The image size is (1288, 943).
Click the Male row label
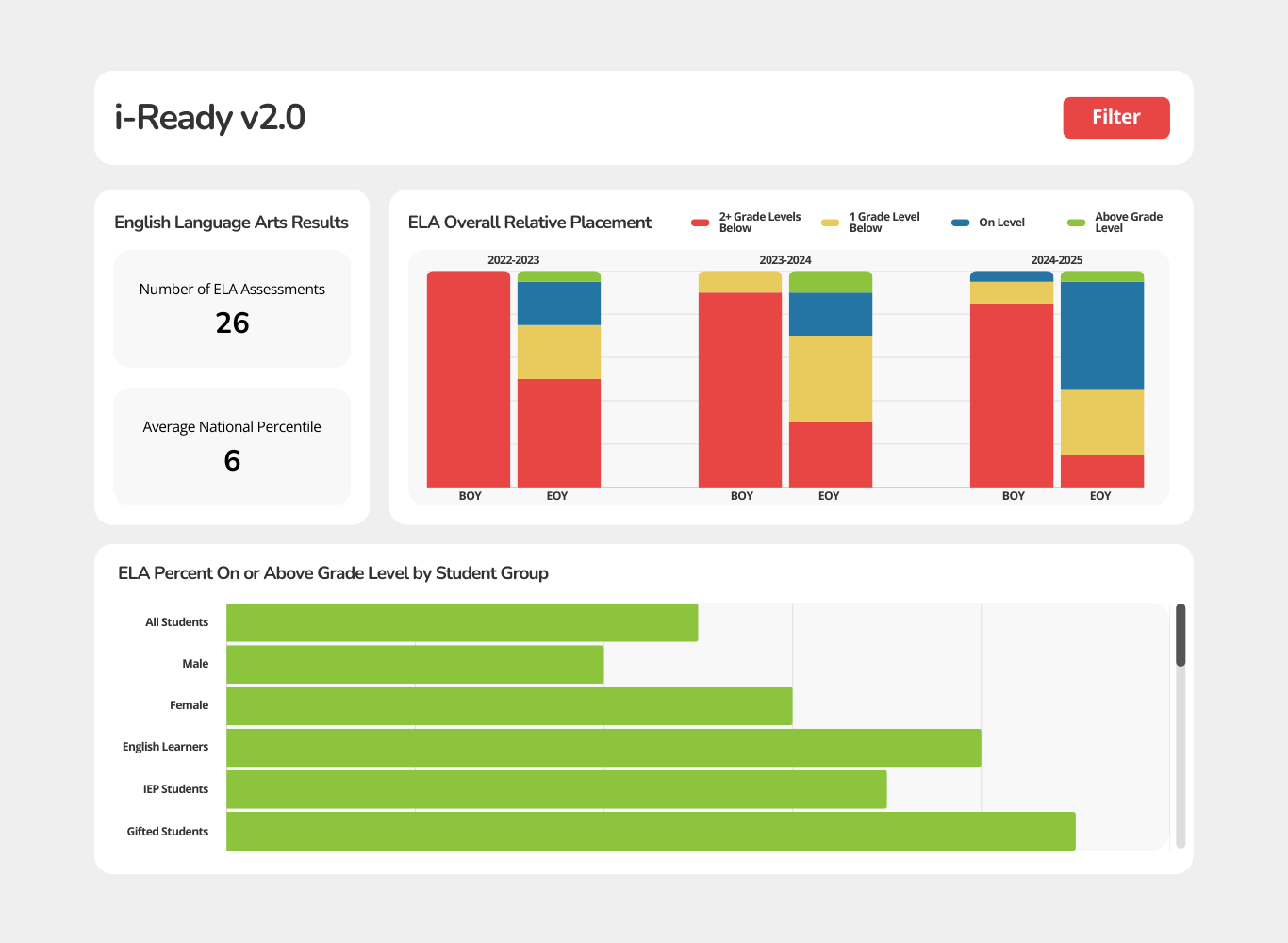pyautogui.click(x=195, y=664)
